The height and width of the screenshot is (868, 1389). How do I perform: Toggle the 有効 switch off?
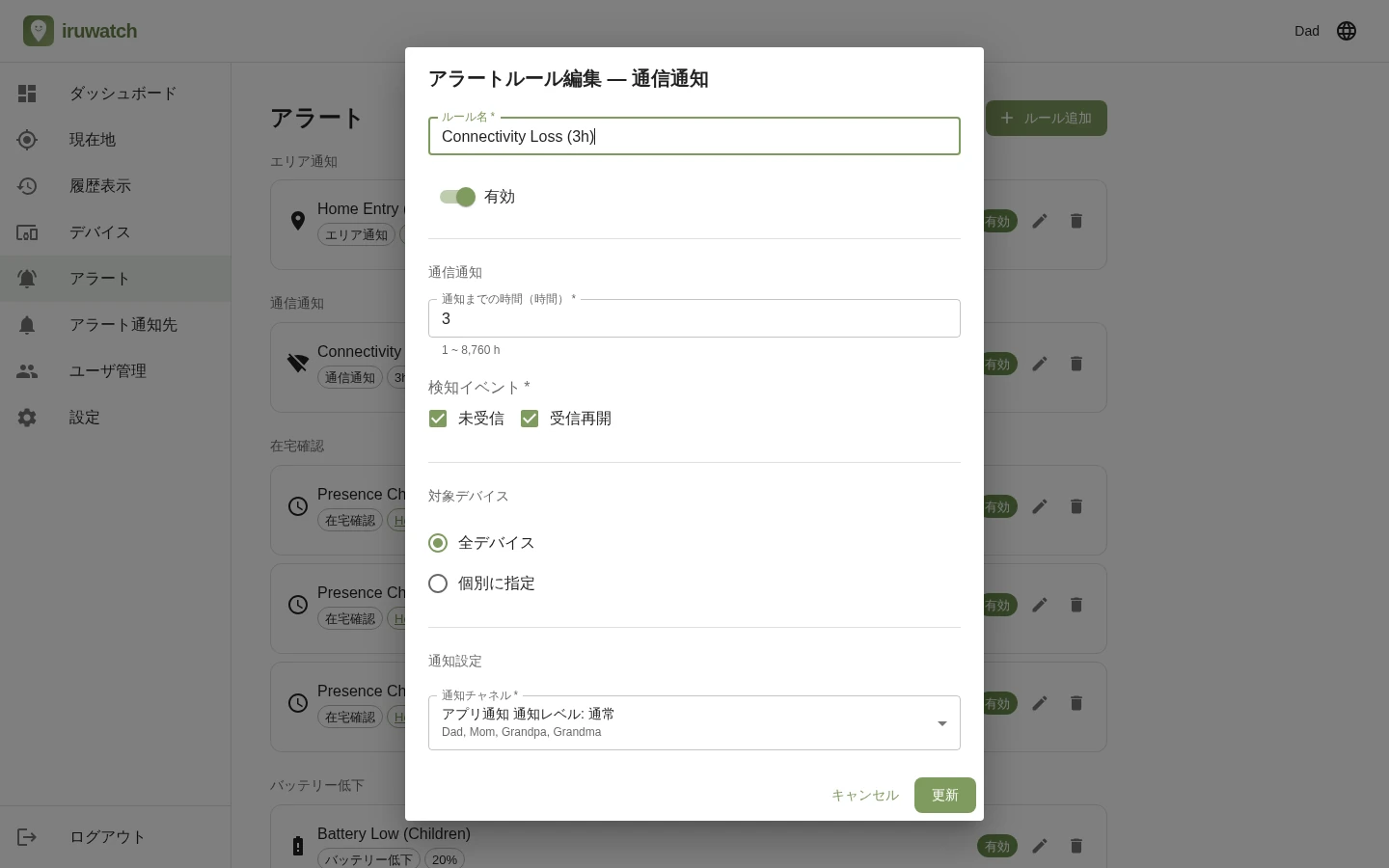(x=457, y=197)
